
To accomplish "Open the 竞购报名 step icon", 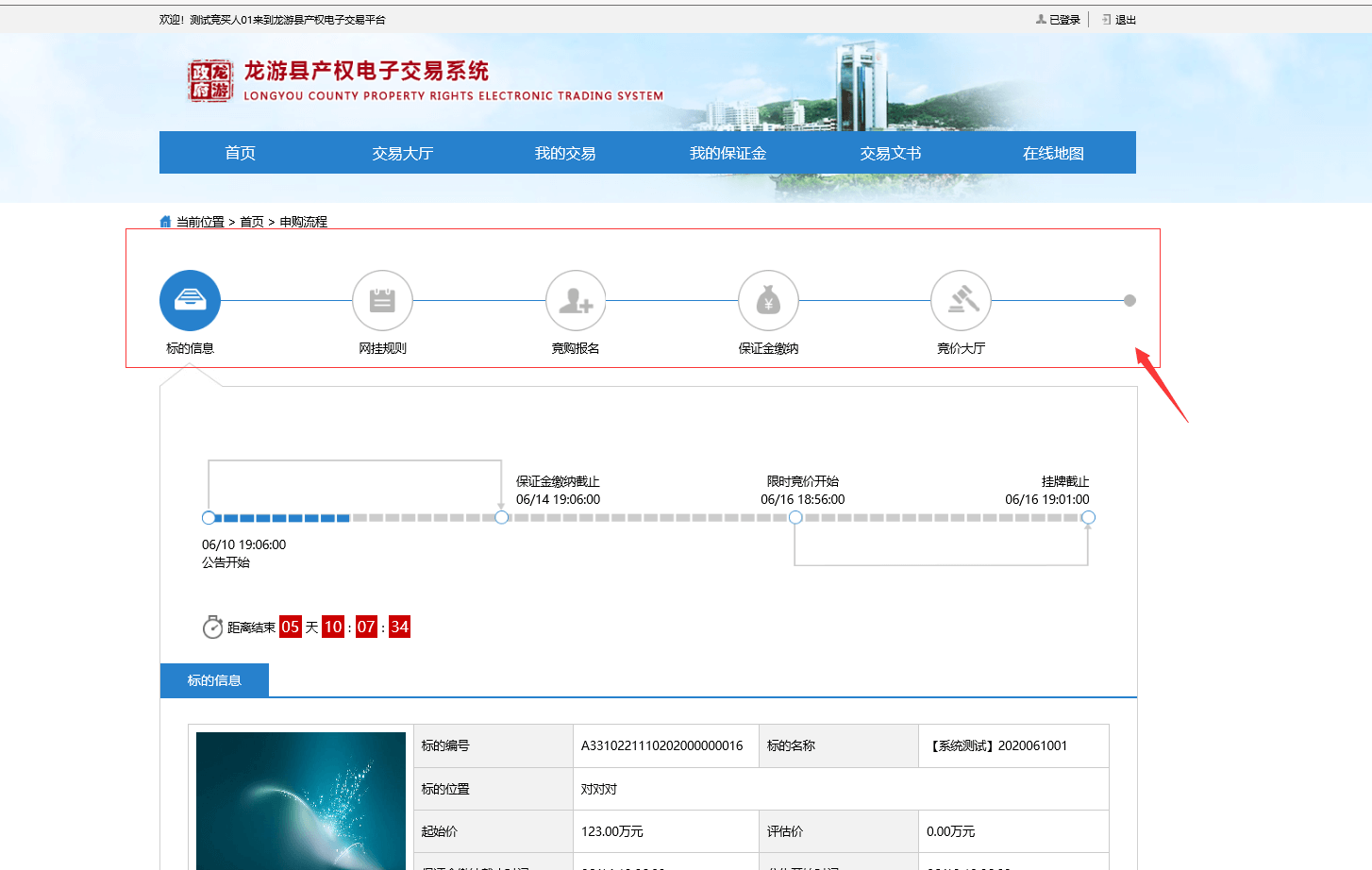I will click(x=576, y=301).
